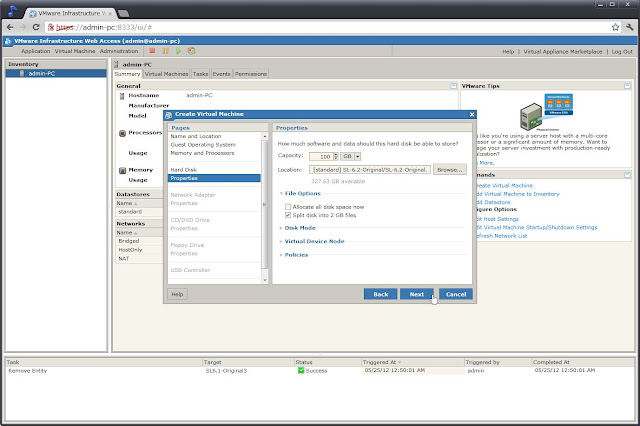Click the browser back arrow
Image resolution: width=640 pixels, height=426 pixels.
(11, 27)
